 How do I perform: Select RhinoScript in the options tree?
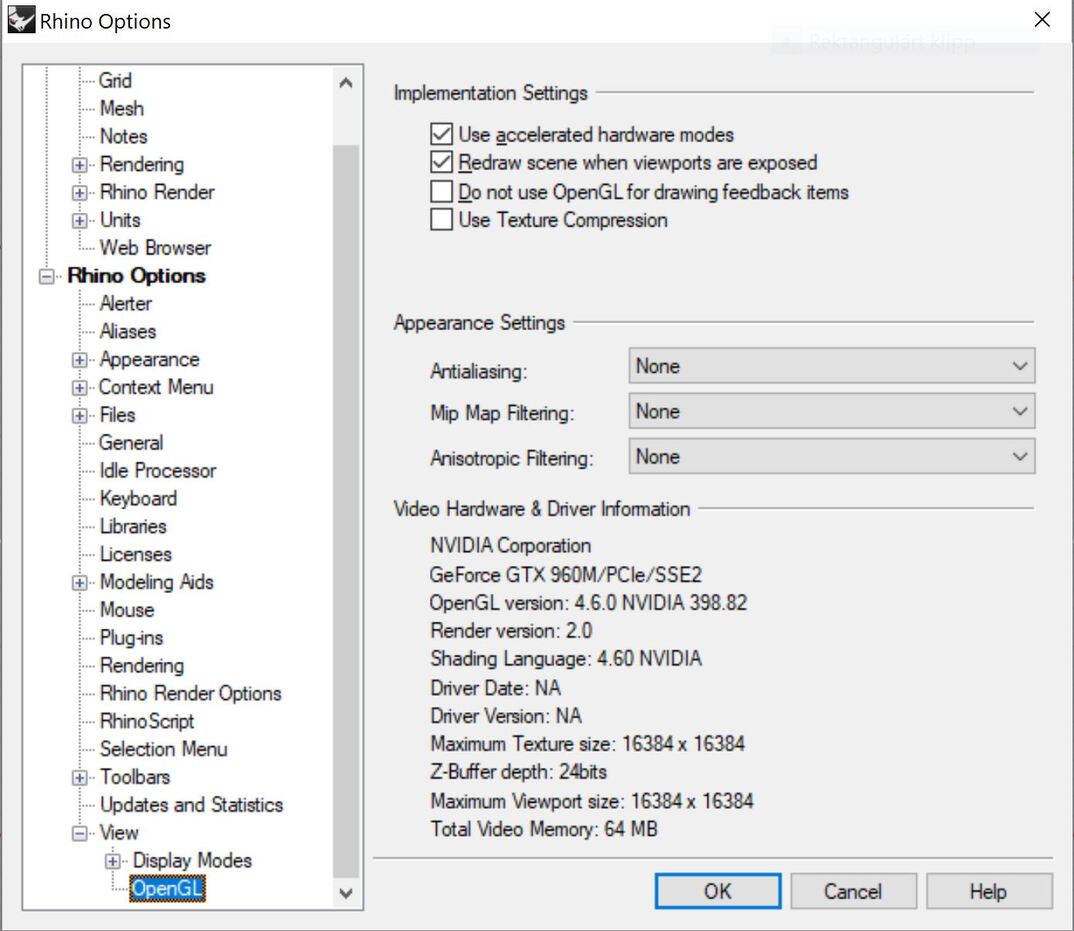147,721
